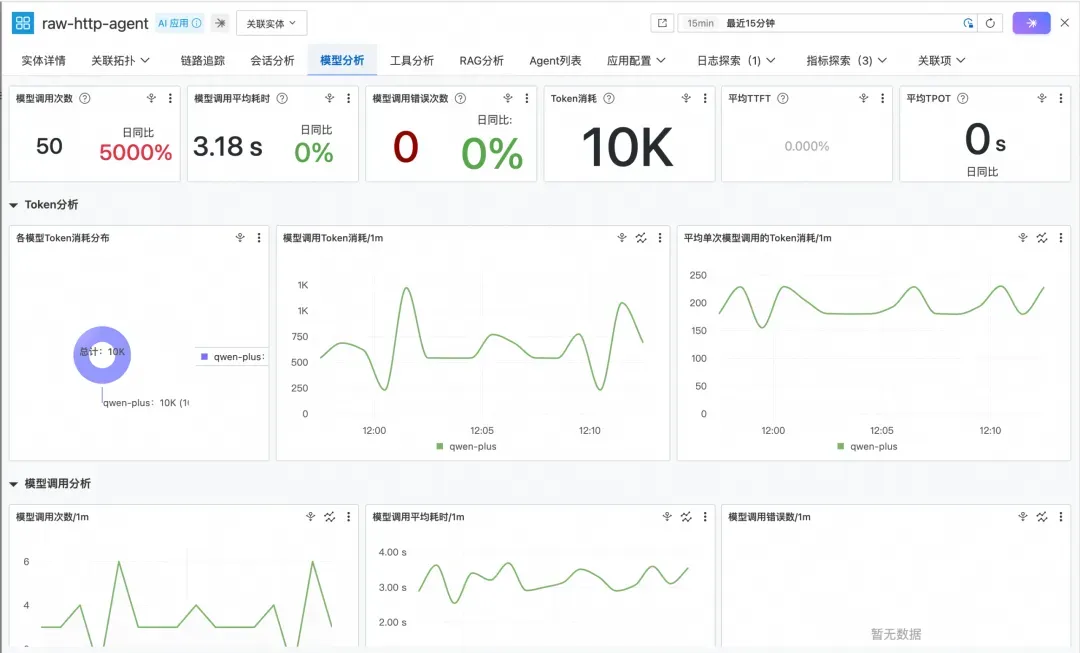The height and width of the screenshot is (653, 1080).
Task: Open the 关联实体 dropdown
Action: (271, 23)
